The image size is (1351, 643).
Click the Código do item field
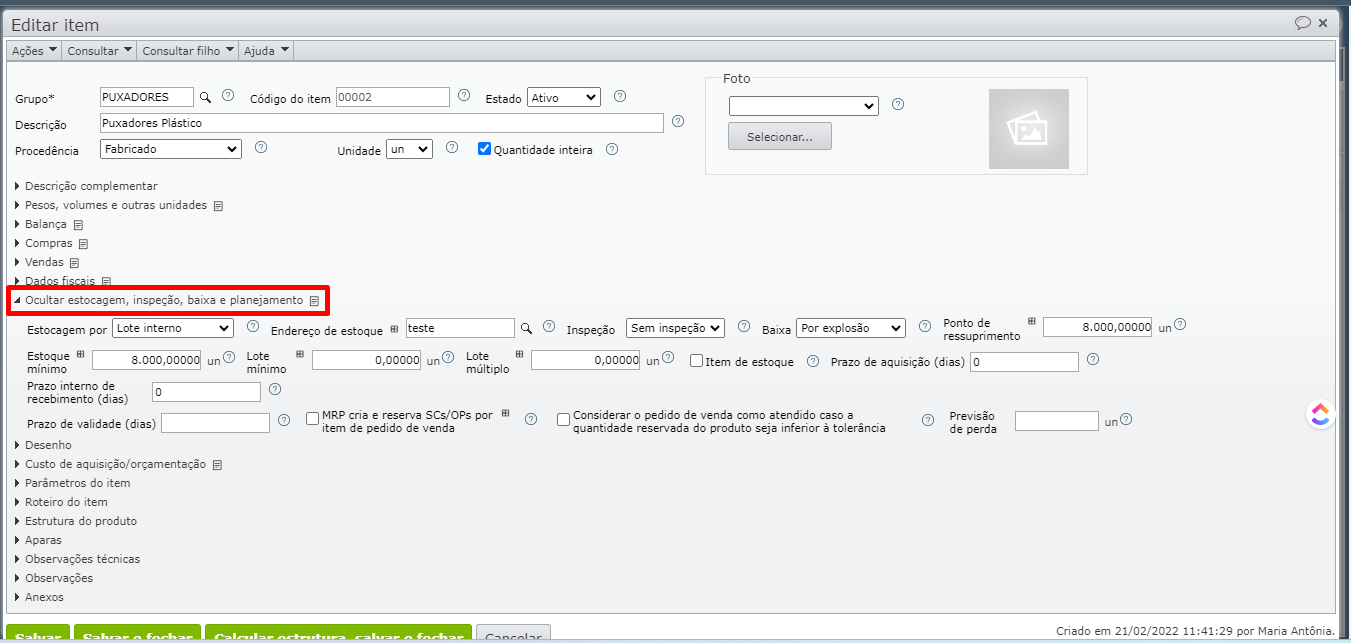click(393, 97)
